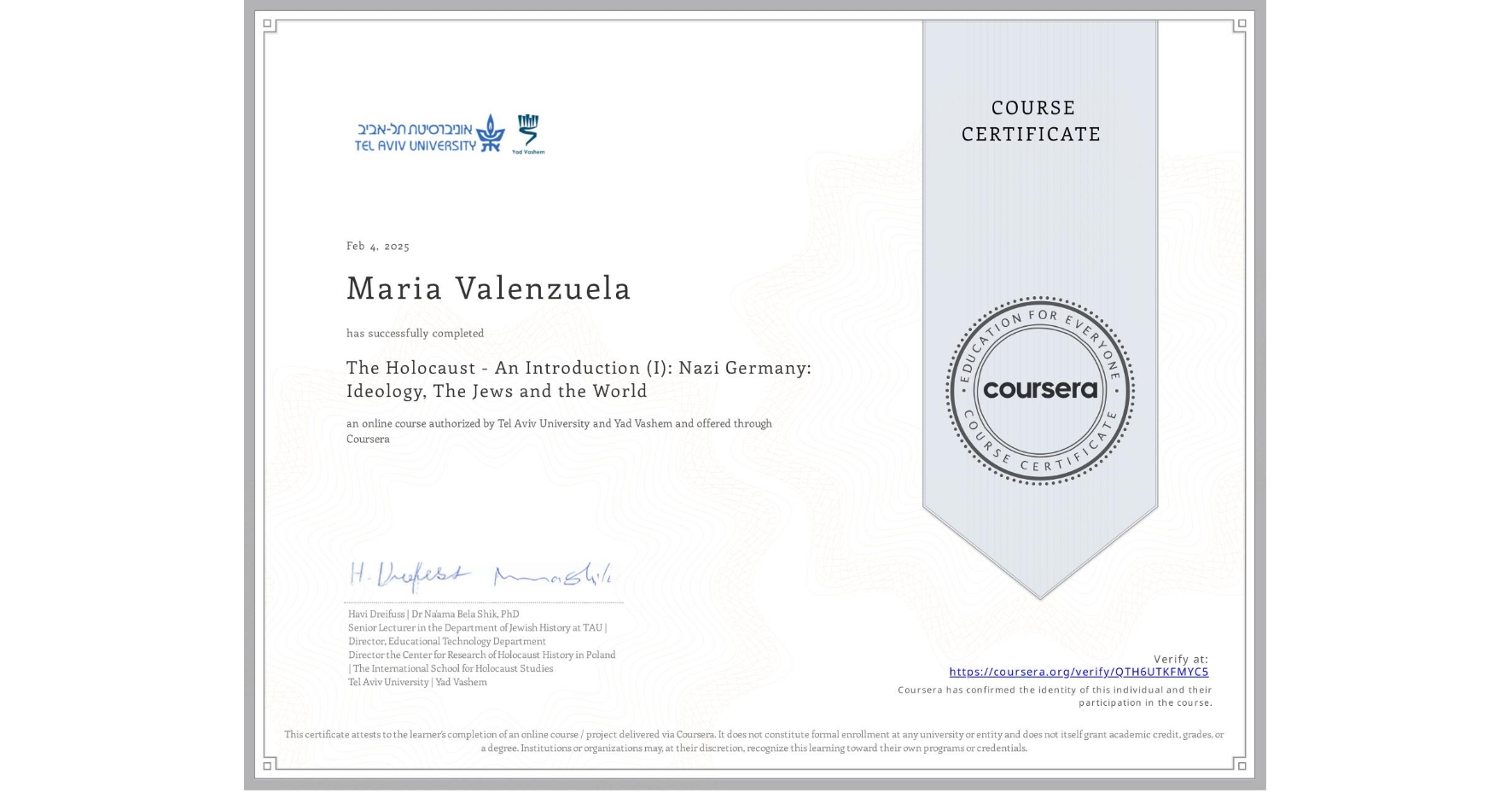
Task: Click the Naama Shik signature
Action: pyautogui.click(x=553, y=576)
